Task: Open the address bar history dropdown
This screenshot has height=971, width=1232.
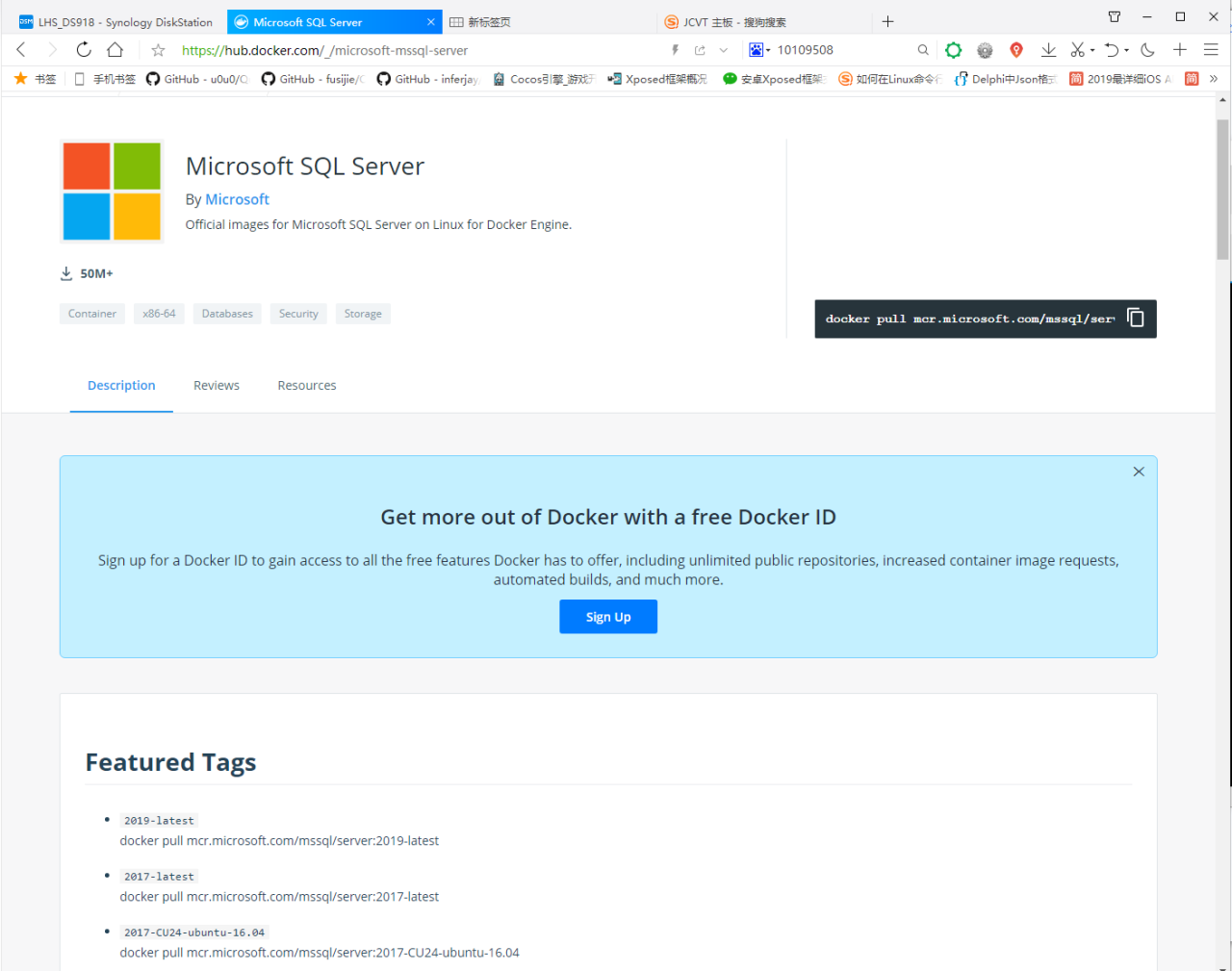Action: [724, 50]
